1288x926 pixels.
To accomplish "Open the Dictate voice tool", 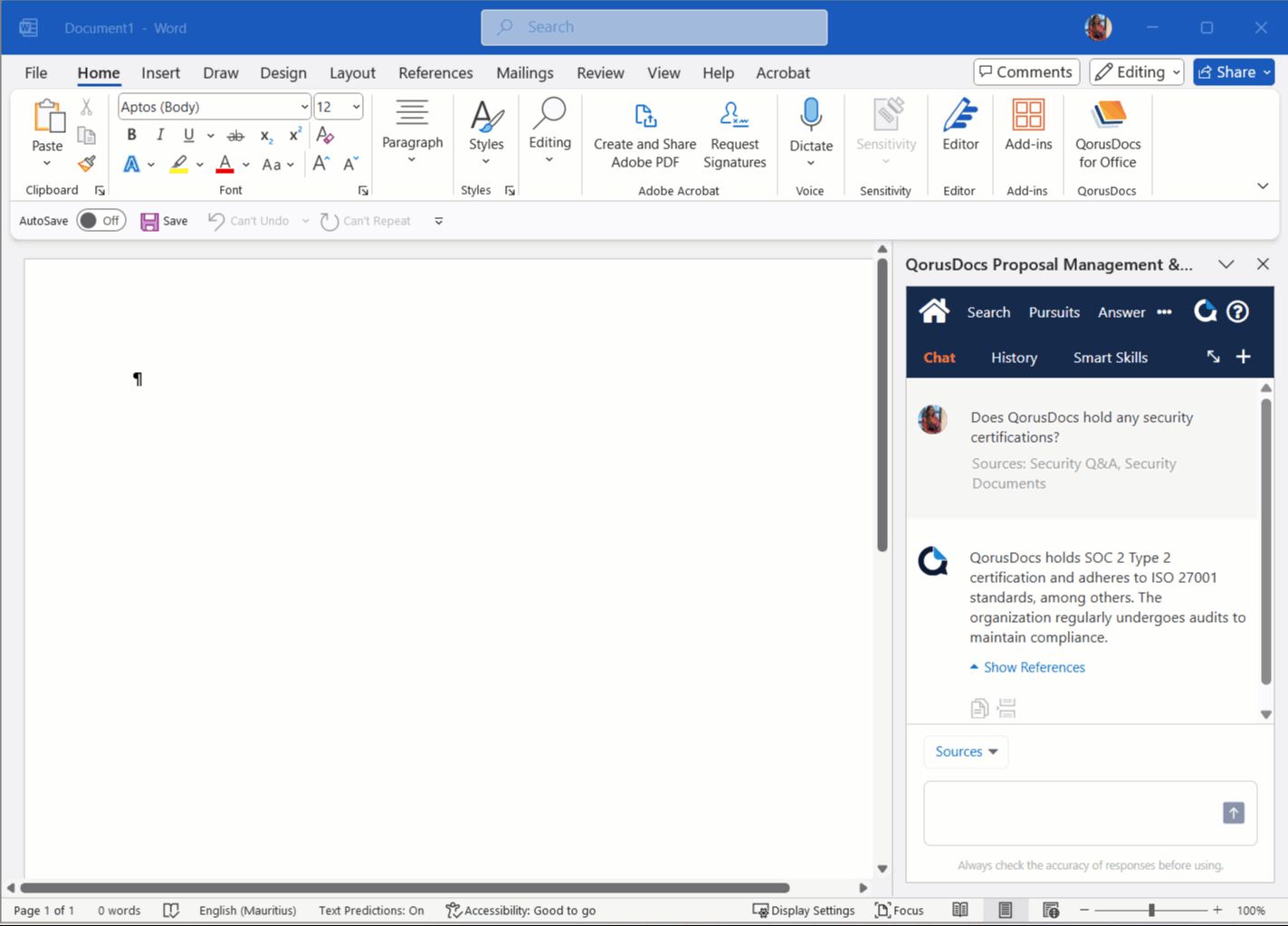I will tap(810, 131).
